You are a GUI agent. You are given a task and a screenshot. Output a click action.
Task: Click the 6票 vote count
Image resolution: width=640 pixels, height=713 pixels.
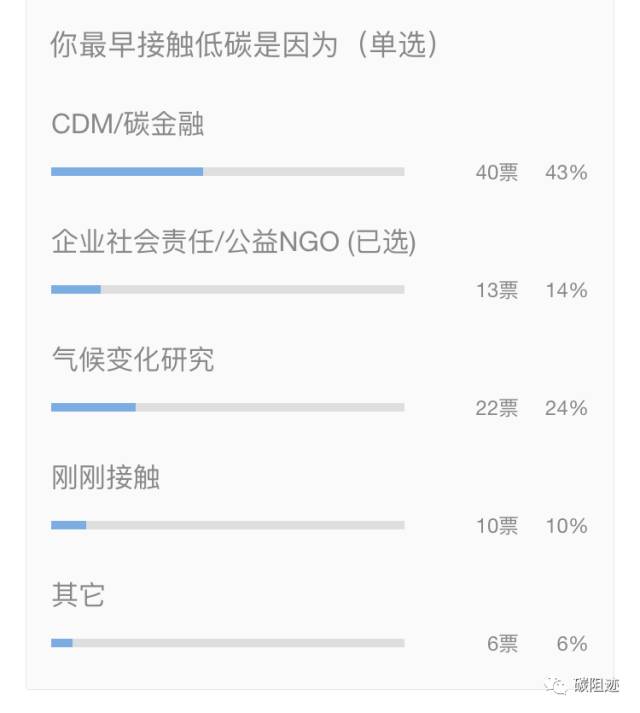[x=502, y=644]
